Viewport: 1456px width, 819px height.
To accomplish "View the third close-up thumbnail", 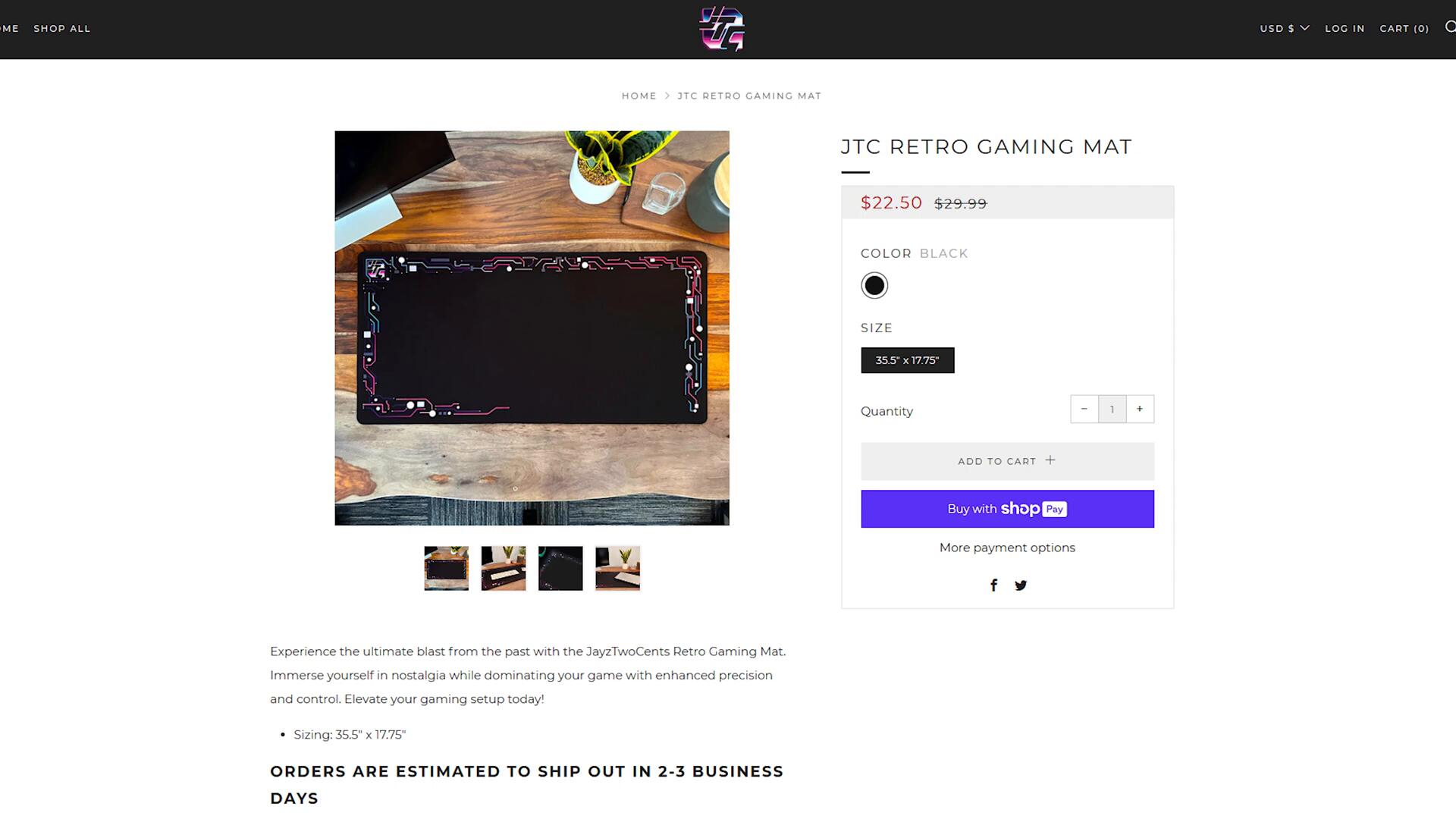I will [x=560, y=568].
